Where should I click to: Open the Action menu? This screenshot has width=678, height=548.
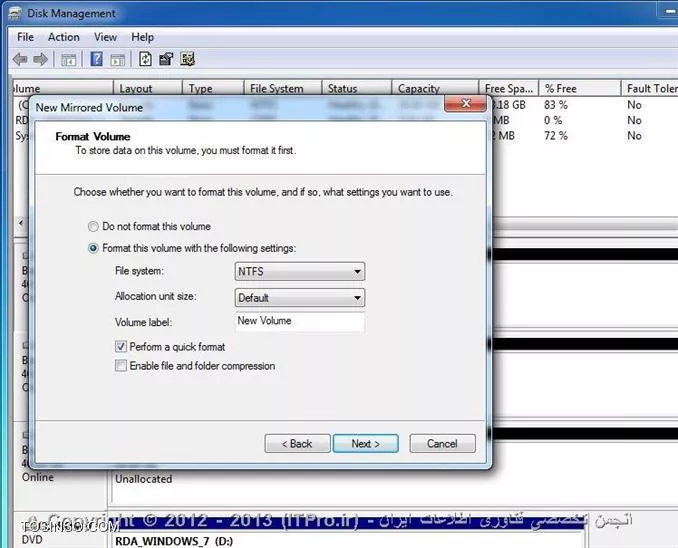[x=64, y=37]
